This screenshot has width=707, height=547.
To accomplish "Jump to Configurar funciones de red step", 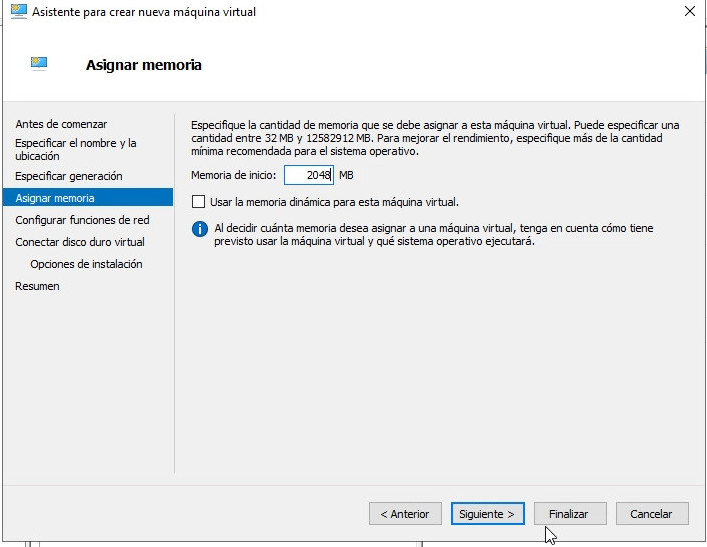I will click(x=82, y=220).
